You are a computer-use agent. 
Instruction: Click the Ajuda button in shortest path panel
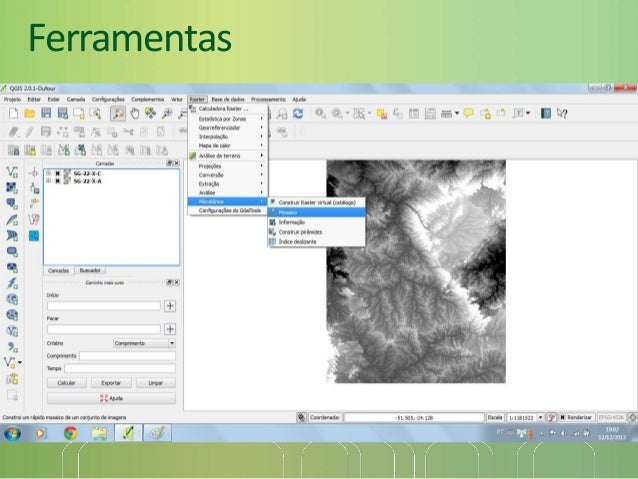[111, 398]
